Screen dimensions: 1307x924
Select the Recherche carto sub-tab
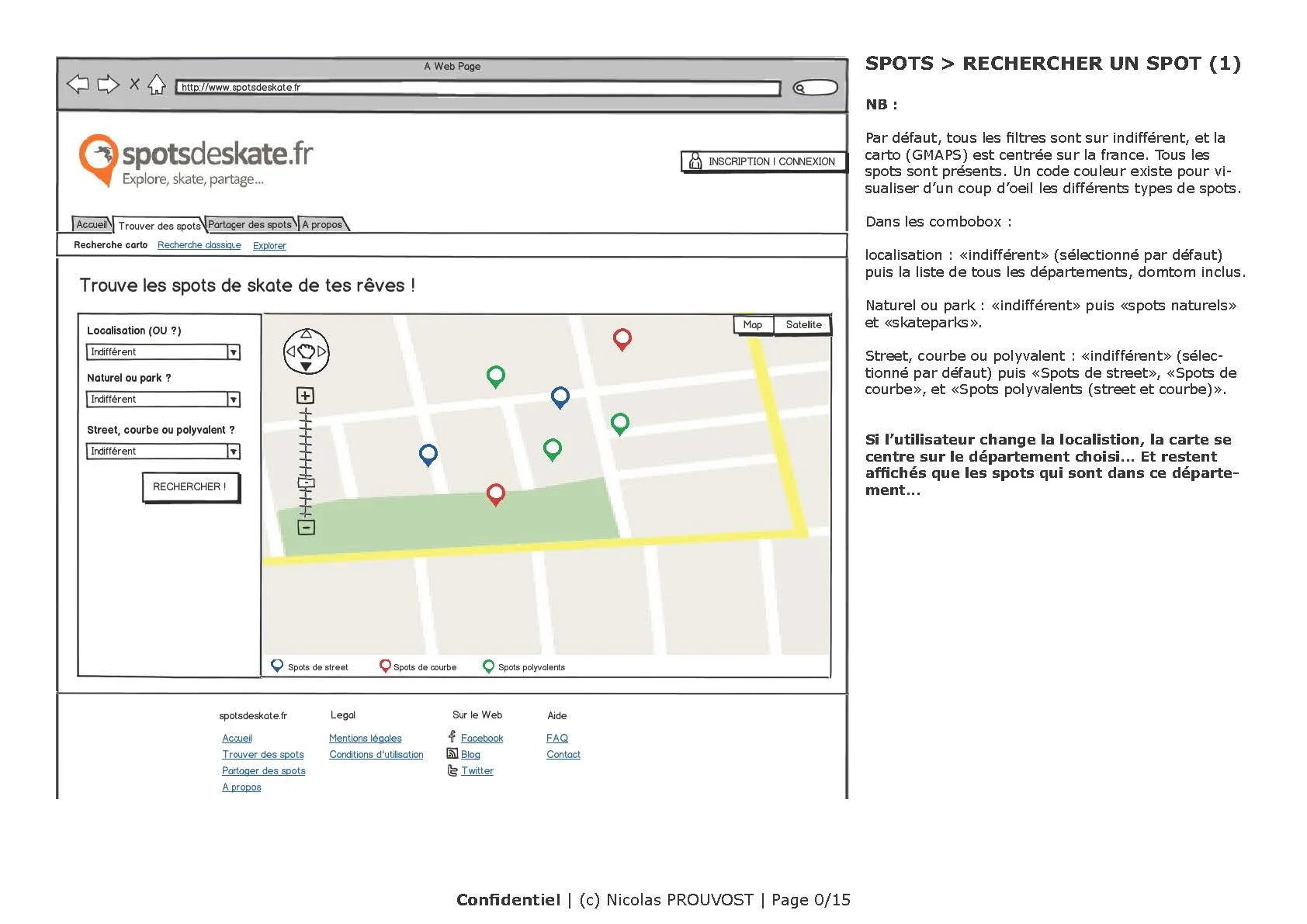pos(110,245)
